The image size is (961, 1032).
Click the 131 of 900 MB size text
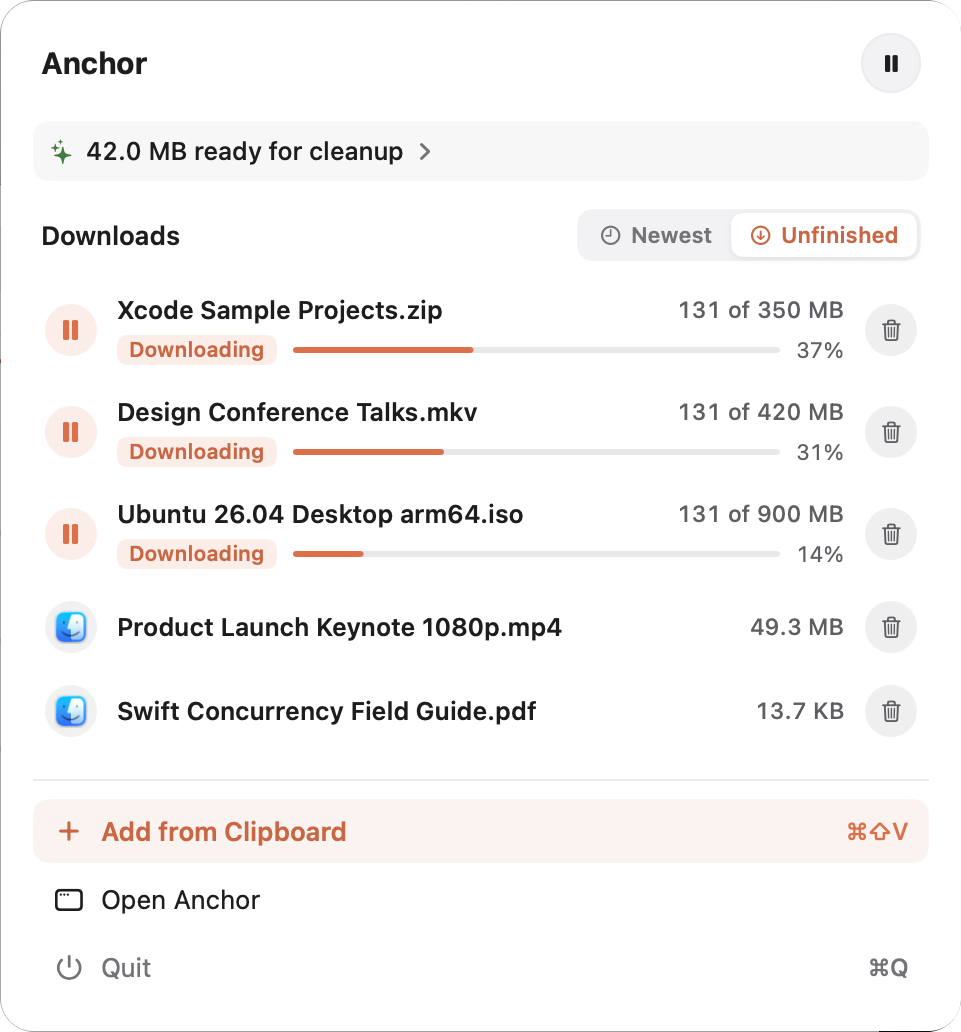click(x=761, y=514)
